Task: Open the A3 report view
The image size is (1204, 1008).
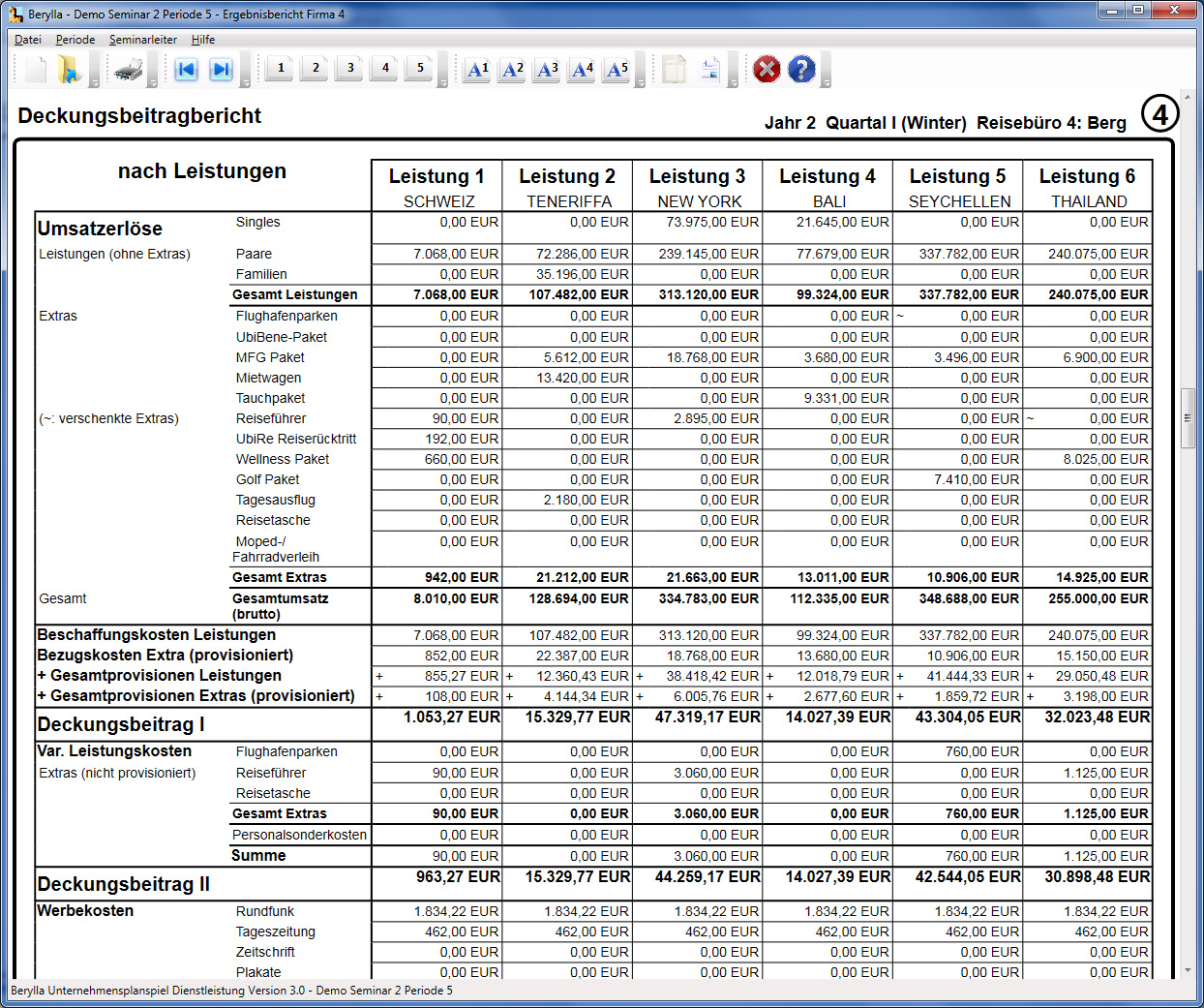Action: 547,70
